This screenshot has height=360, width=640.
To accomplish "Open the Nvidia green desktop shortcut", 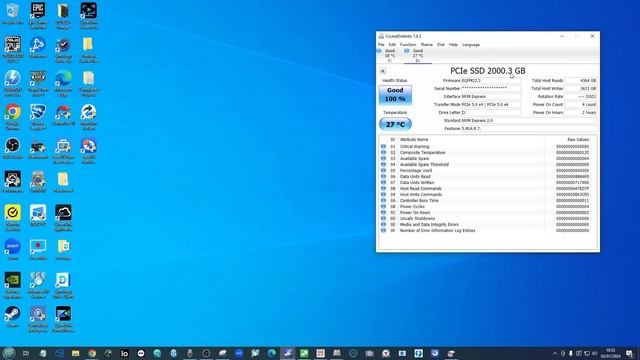I will 13,284.
